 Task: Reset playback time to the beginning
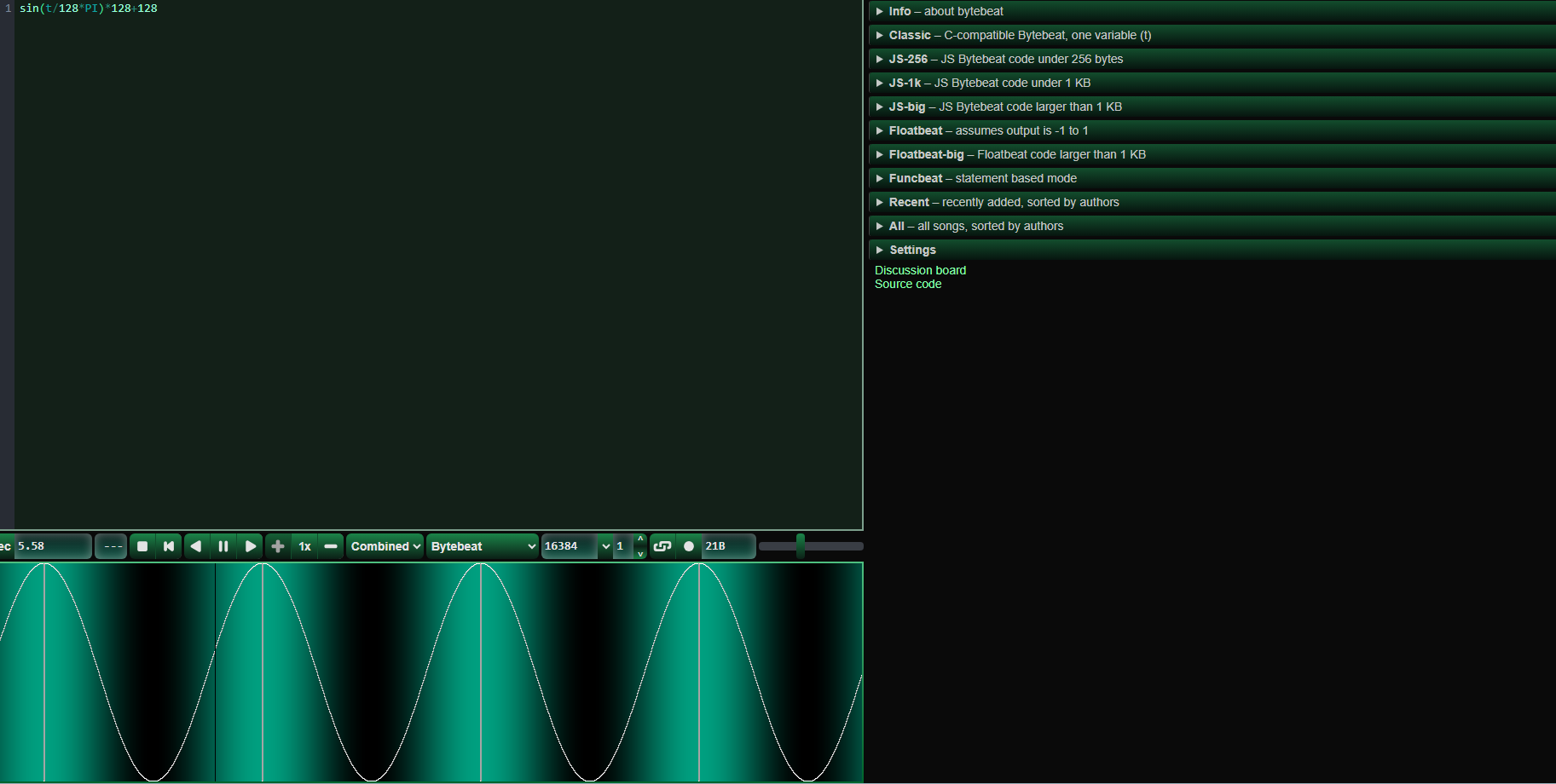[x=169, y=546]
